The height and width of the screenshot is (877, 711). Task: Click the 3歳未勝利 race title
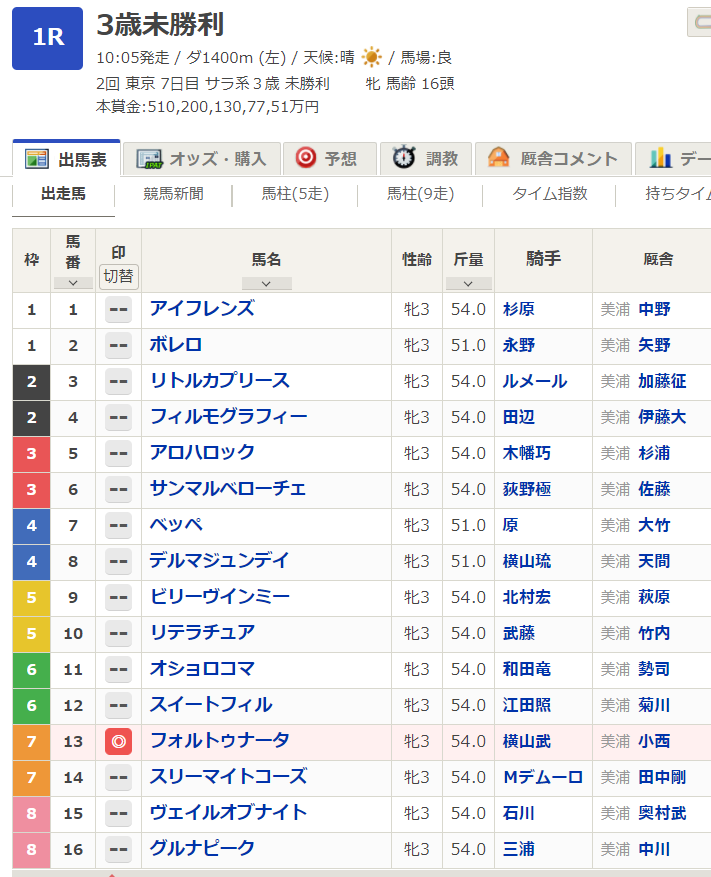point(160,25)
